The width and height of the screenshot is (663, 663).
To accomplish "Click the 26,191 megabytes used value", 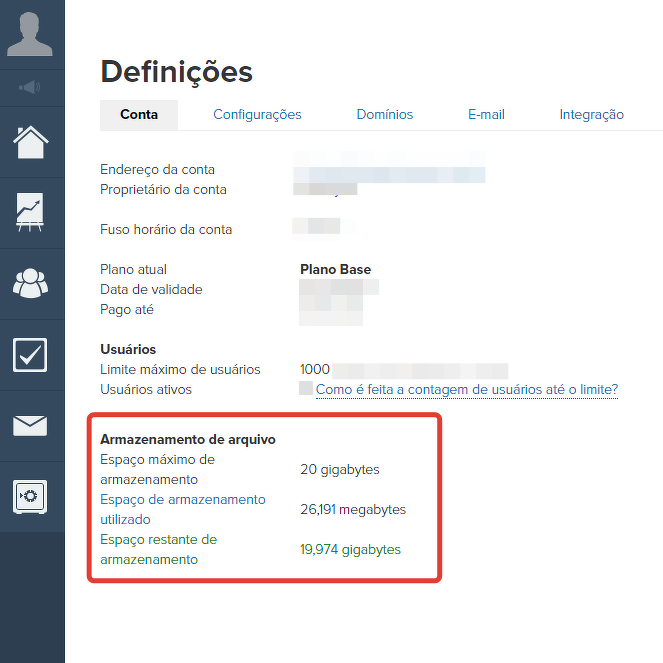I will (353, 509).
